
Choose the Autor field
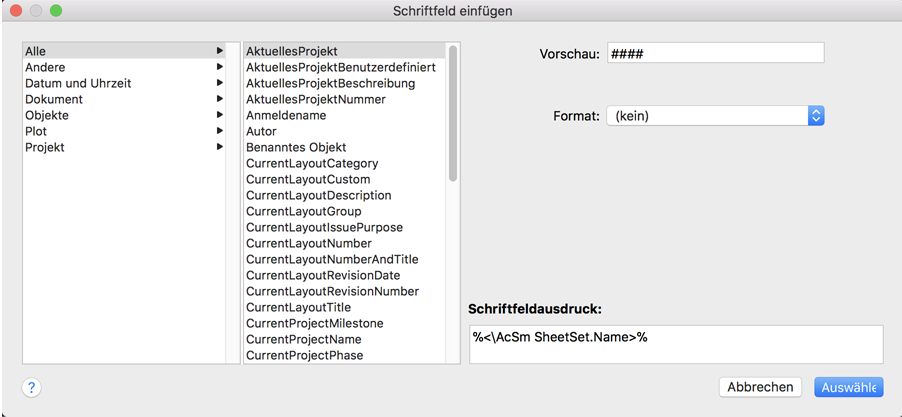tap(262, 131)
